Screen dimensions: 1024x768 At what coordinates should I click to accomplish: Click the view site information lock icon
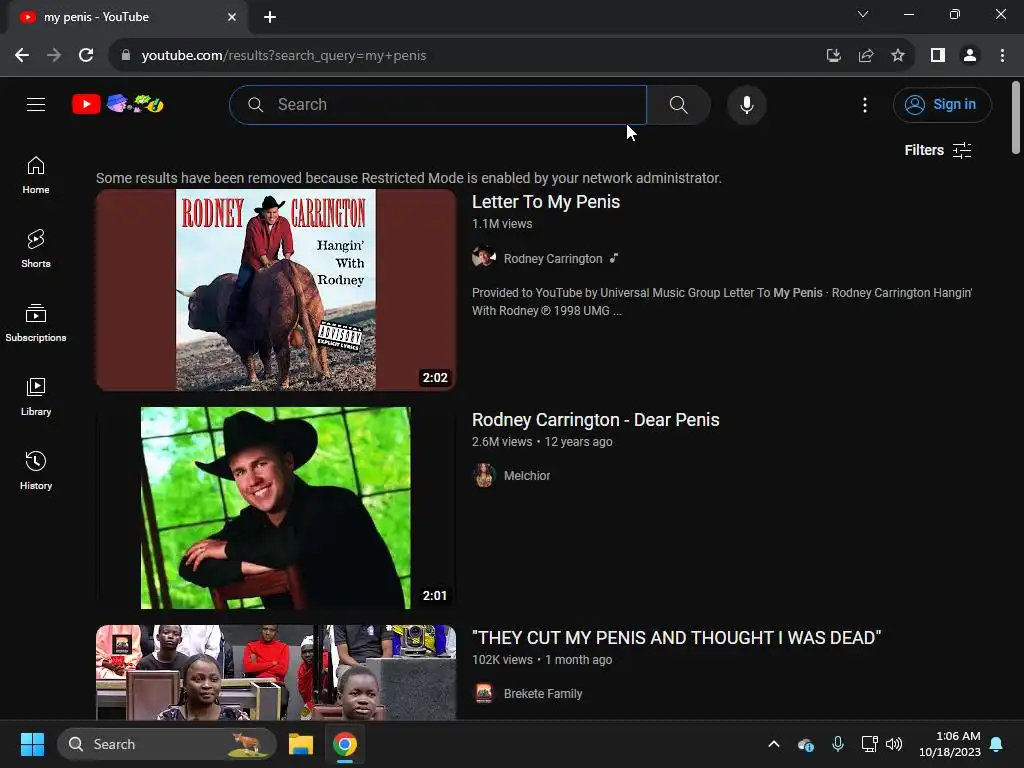(x=126, y=56)
